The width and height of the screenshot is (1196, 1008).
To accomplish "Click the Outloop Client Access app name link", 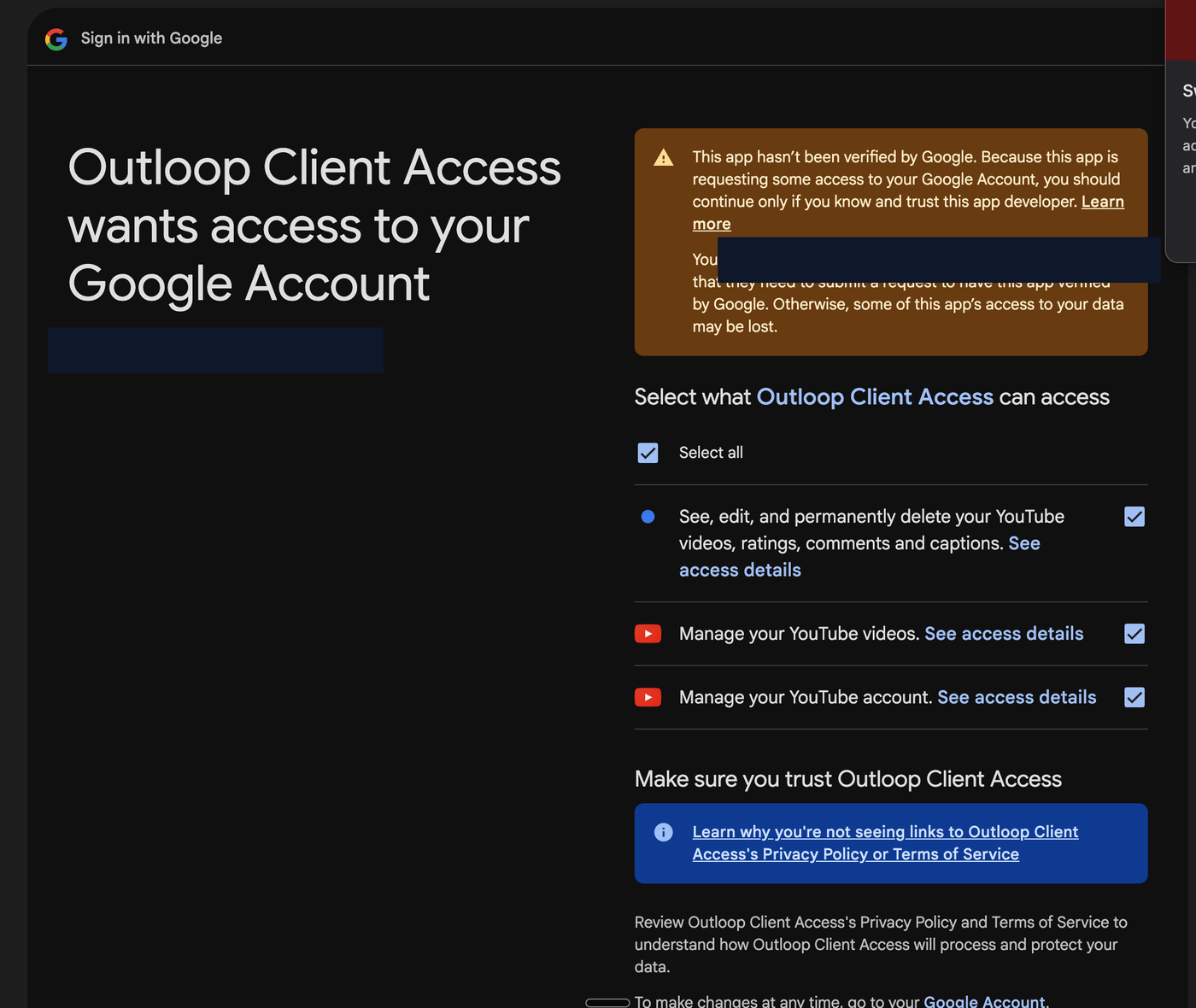I will pyautogui.click(x=875, y=397).
